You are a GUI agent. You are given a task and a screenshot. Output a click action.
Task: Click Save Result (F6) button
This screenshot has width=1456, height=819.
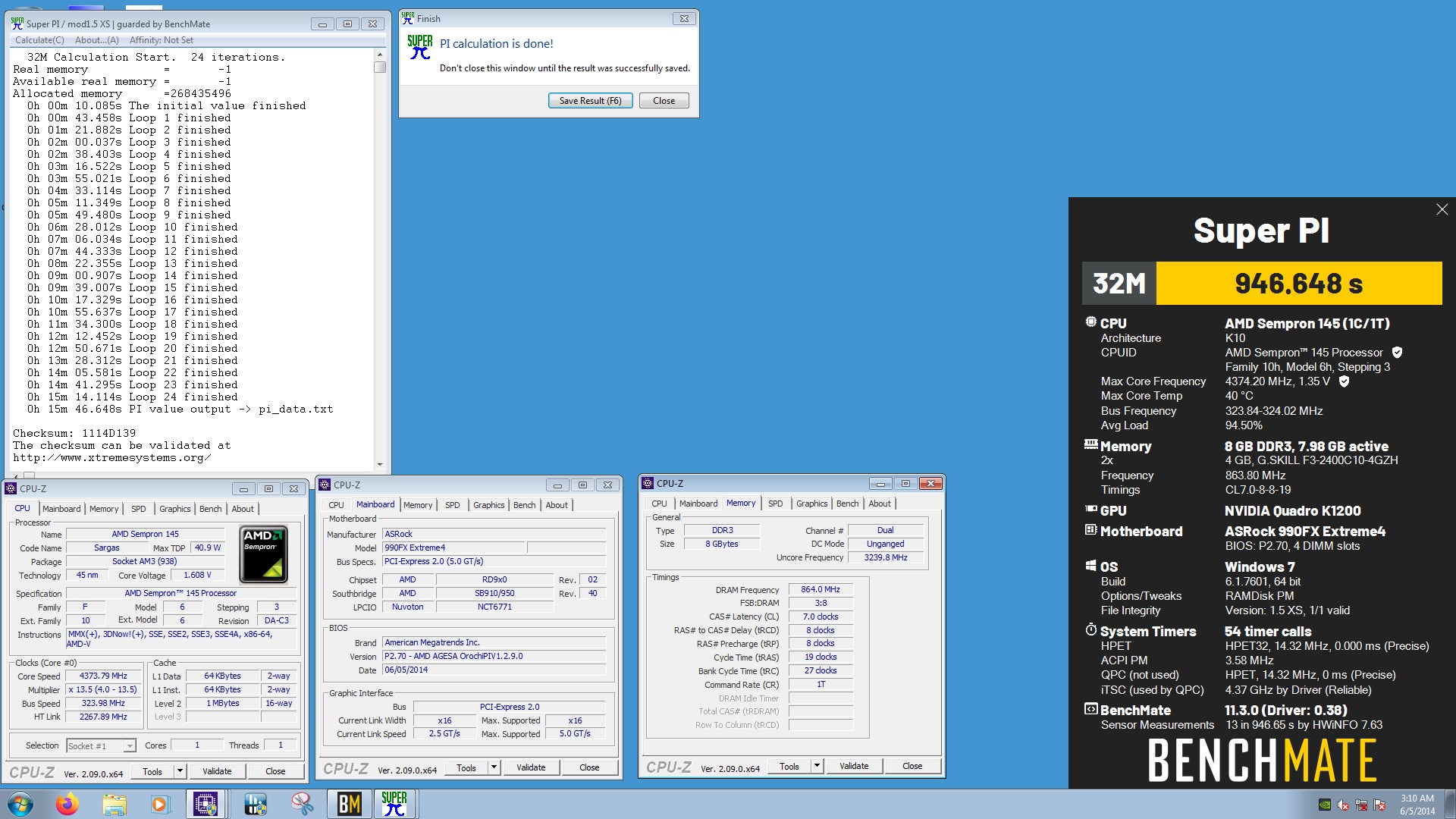[x=590, y=101]
